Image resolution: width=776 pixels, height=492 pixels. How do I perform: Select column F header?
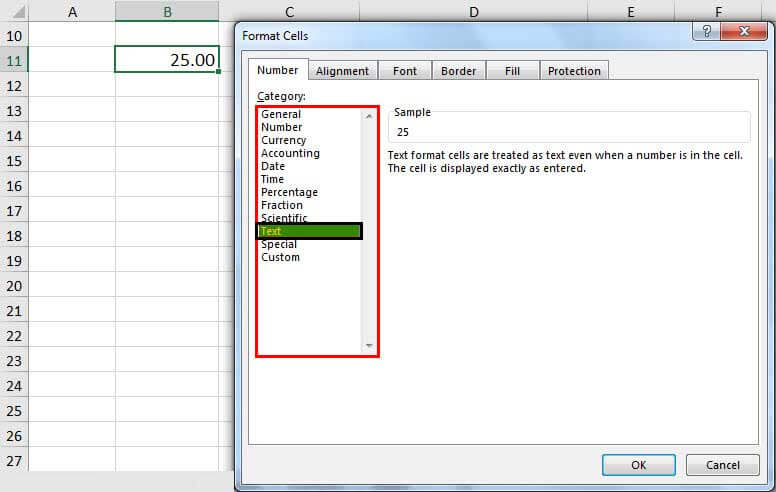718,11
